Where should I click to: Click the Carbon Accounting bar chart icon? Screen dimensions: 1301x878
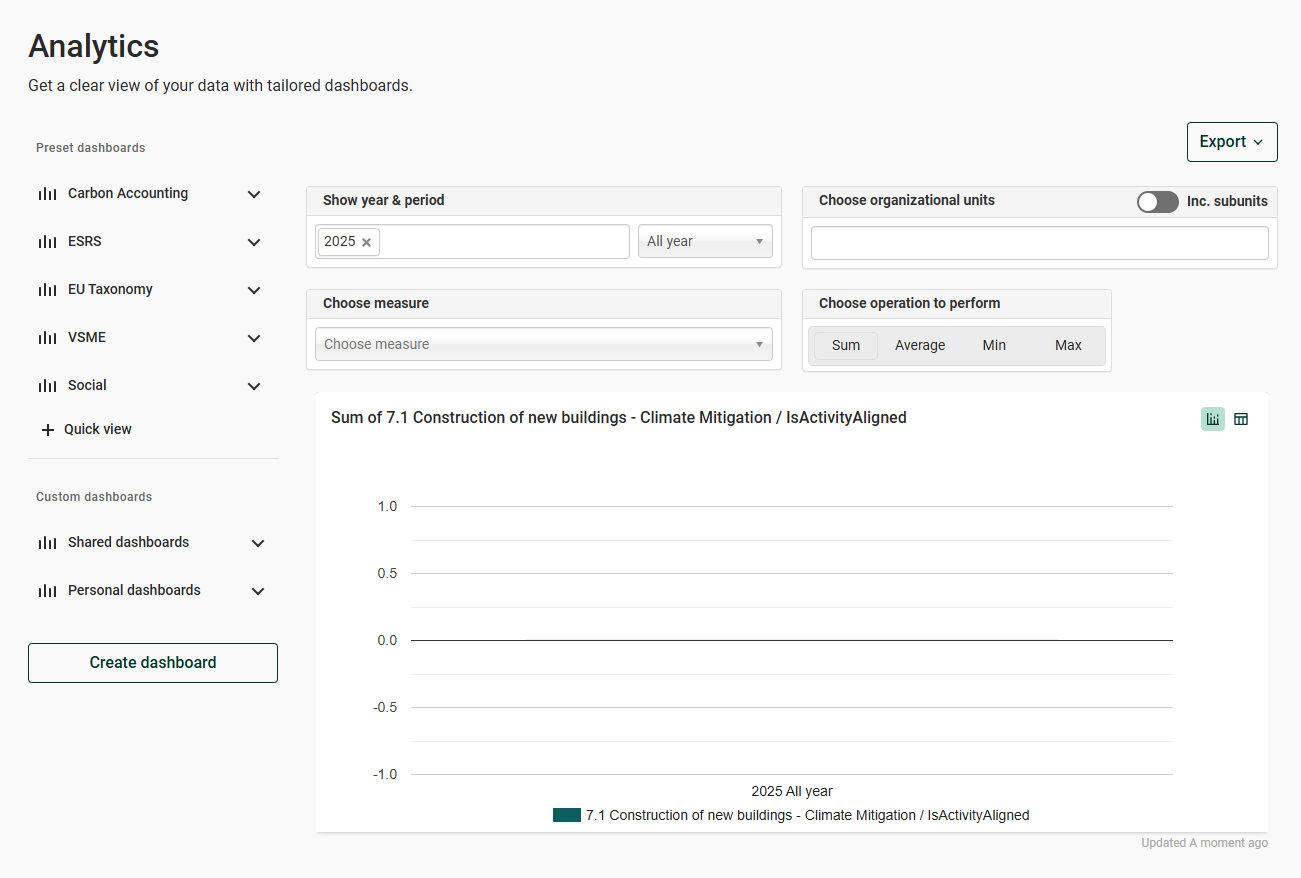coord(47,194)
